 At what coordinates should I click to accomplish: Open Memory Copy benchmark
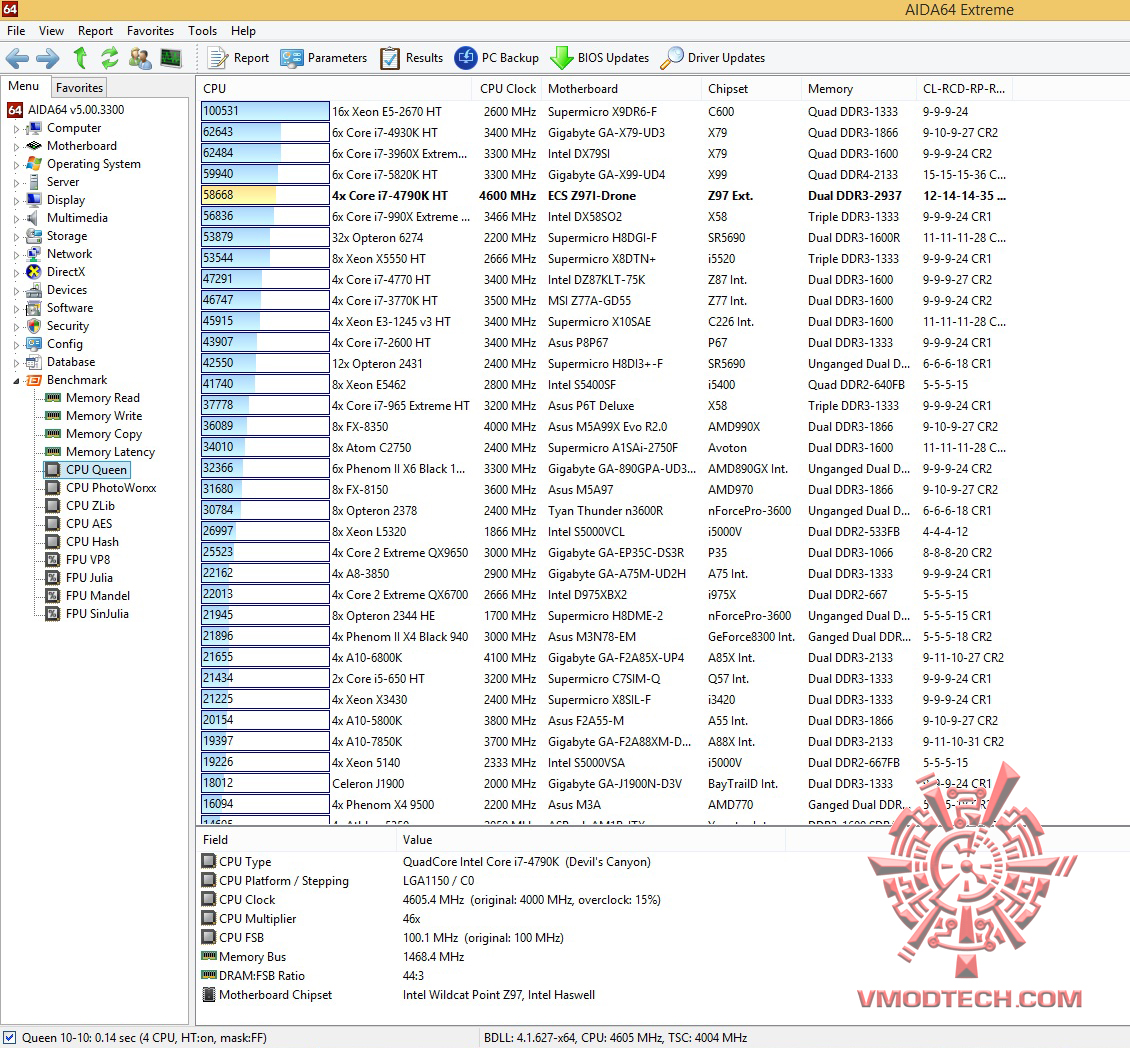pyautogui.click(x=104, y=434)
